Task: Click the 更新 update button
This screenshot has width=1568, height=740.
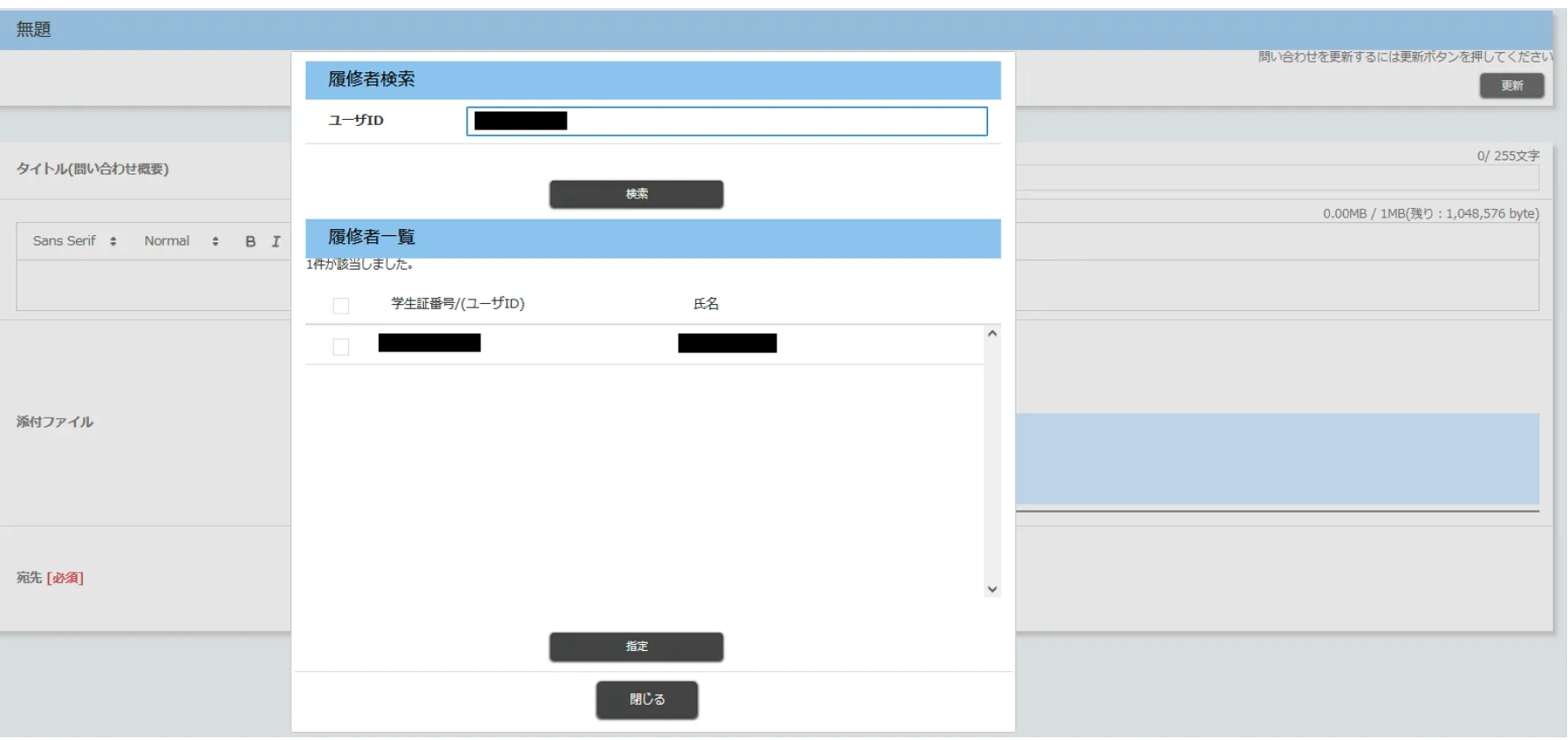Action: (x=1511, y=85)
